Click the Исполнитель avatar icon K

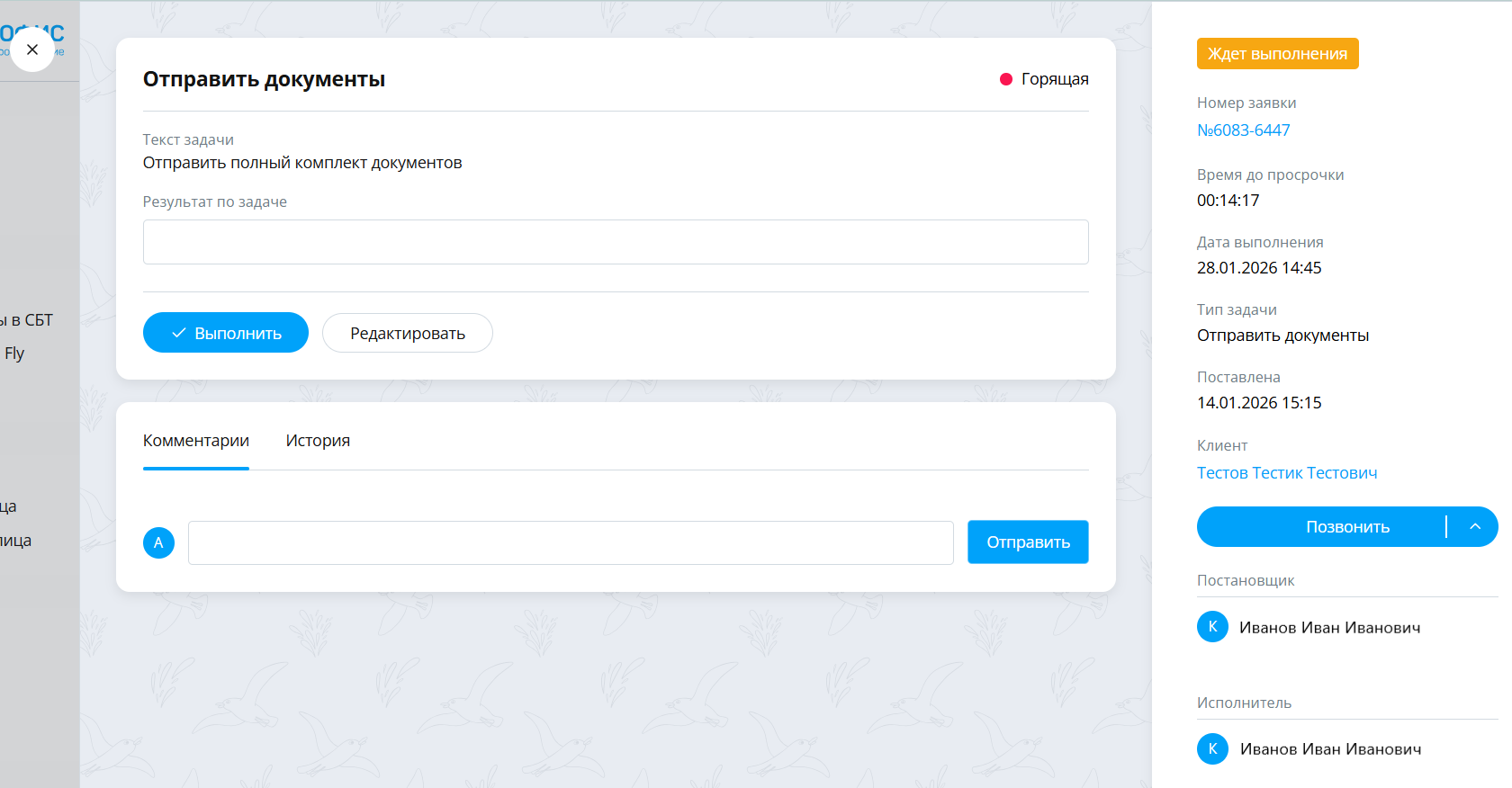click(1212, 748)
